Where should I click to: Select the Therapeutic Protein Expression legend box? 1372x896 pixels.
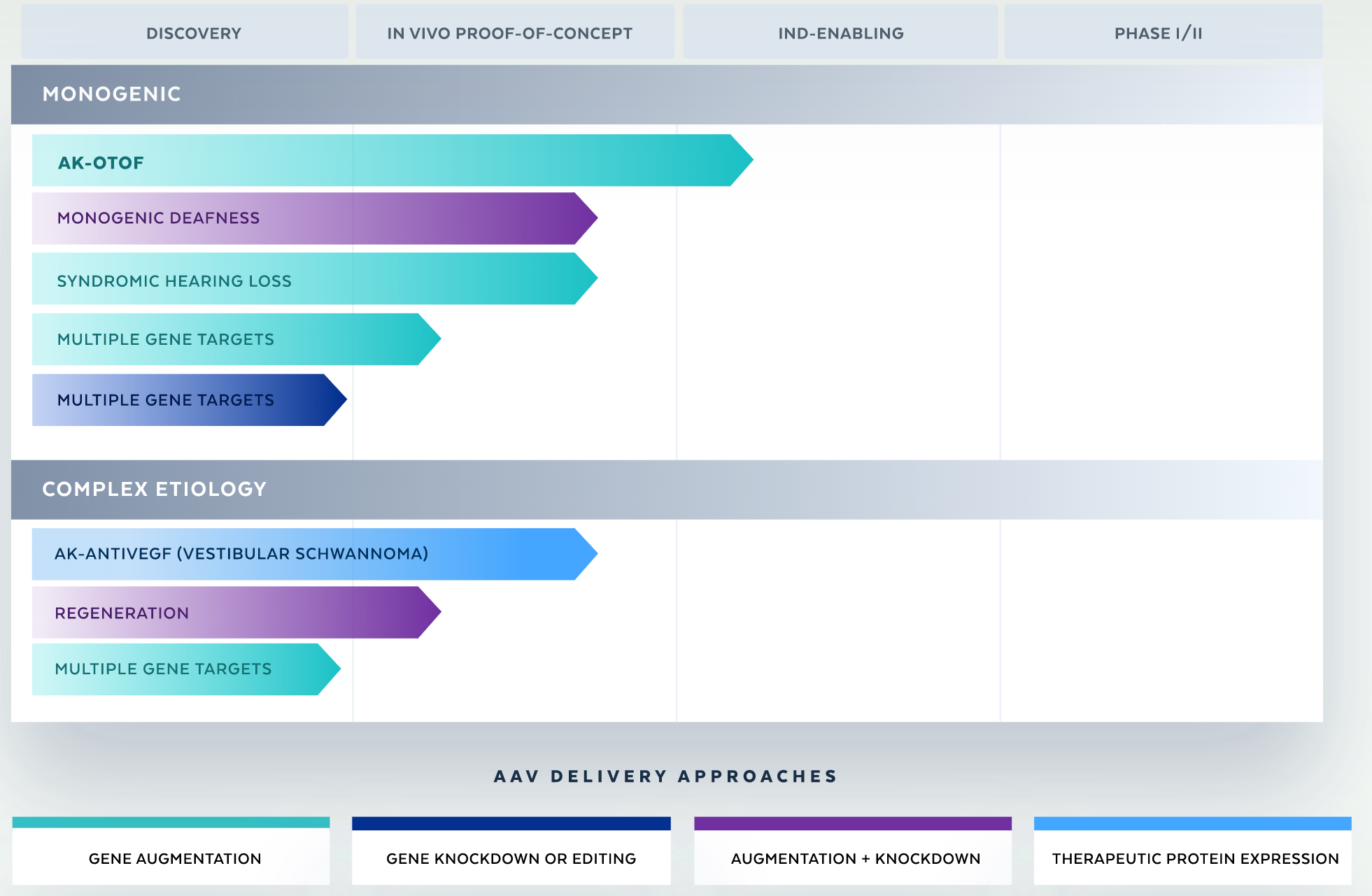(1194, 859)
